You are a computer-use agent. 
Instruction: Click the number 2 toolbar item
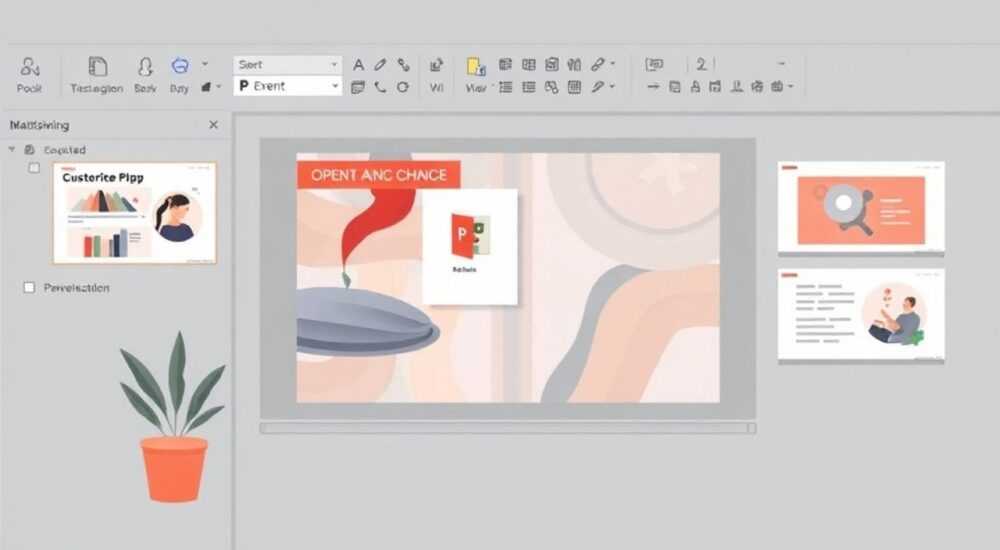[x=701, y=64]
